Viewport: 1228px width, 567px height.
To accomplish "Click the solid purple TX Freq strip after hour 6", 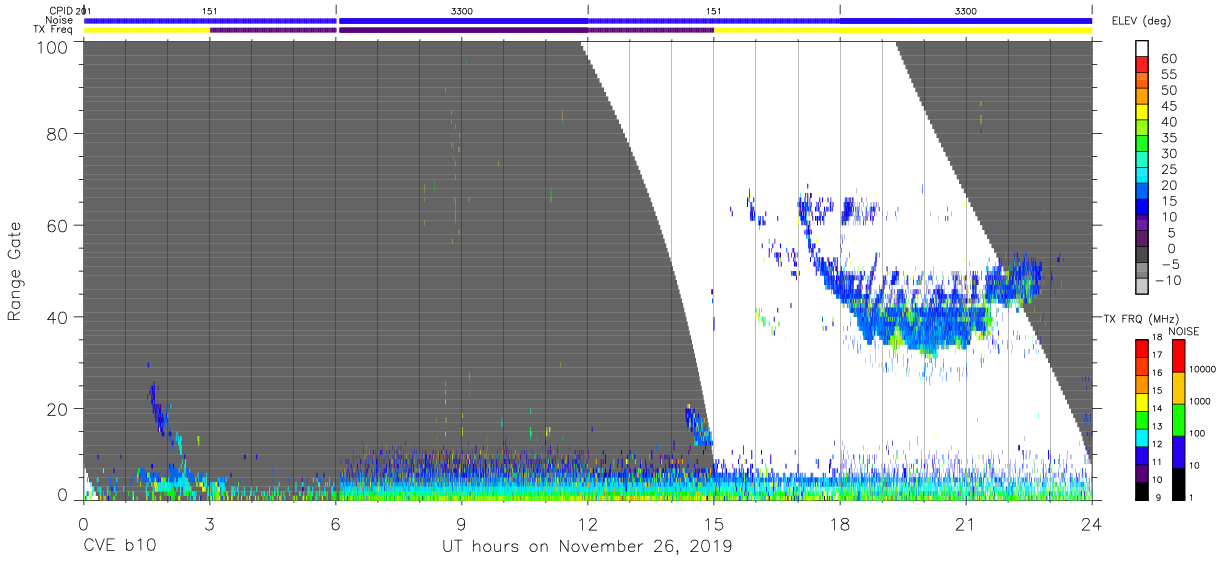I will pyautogui.click(x=463, y=30).
